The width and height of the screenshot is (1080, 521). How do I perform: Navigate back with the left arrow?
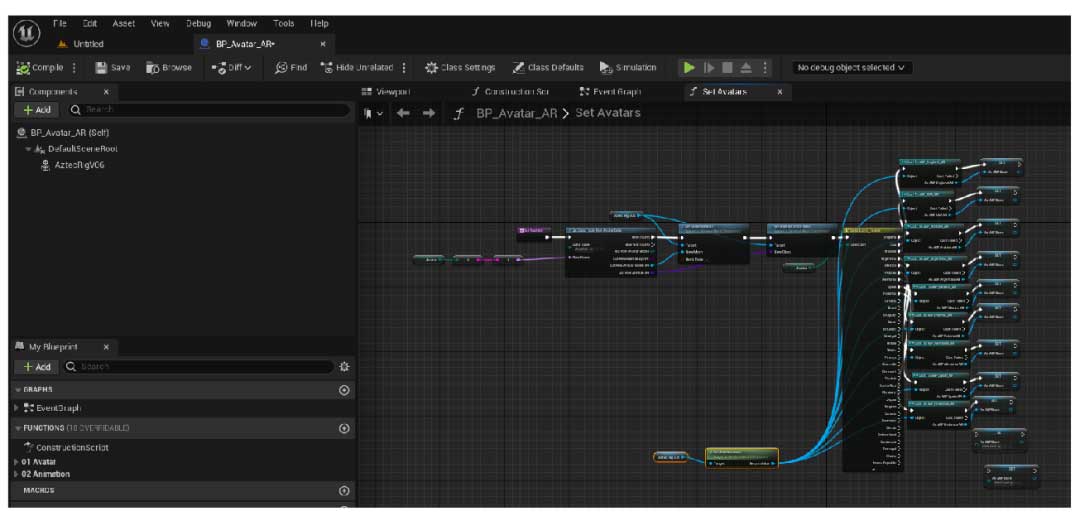point(404,114)
